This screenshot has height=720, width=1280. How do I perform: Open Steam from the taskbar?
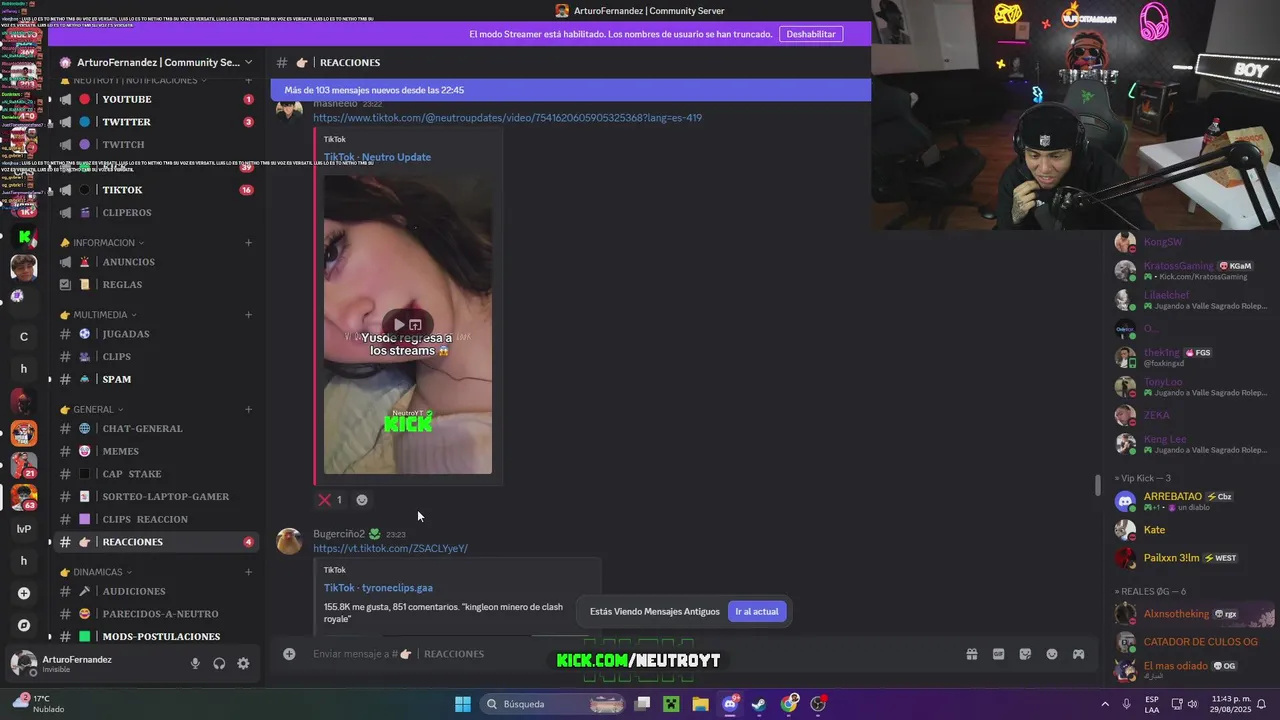(759, 704)
